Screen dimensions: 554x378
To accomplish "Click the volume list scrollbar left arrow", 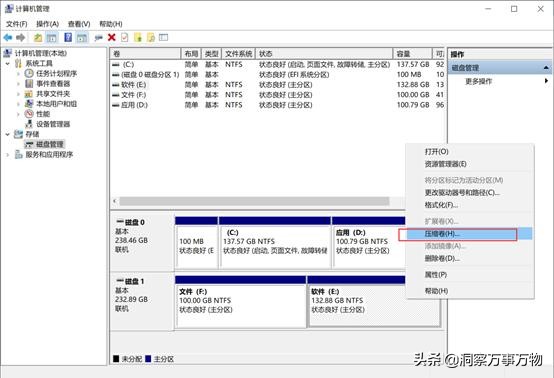I will [114, 201].
